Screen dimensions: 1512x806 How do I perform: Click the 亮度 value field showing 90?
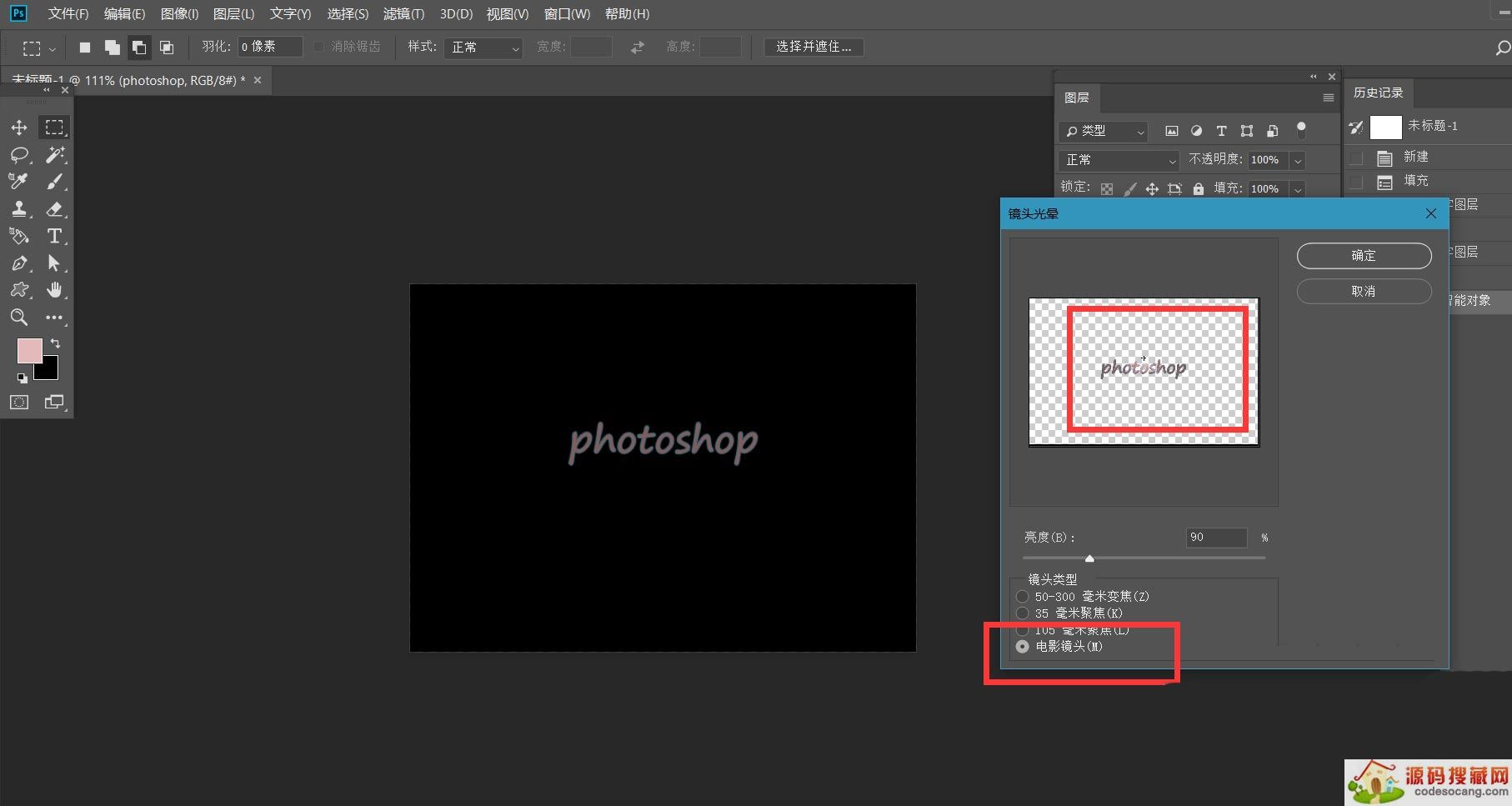(x=1216, y=538)
